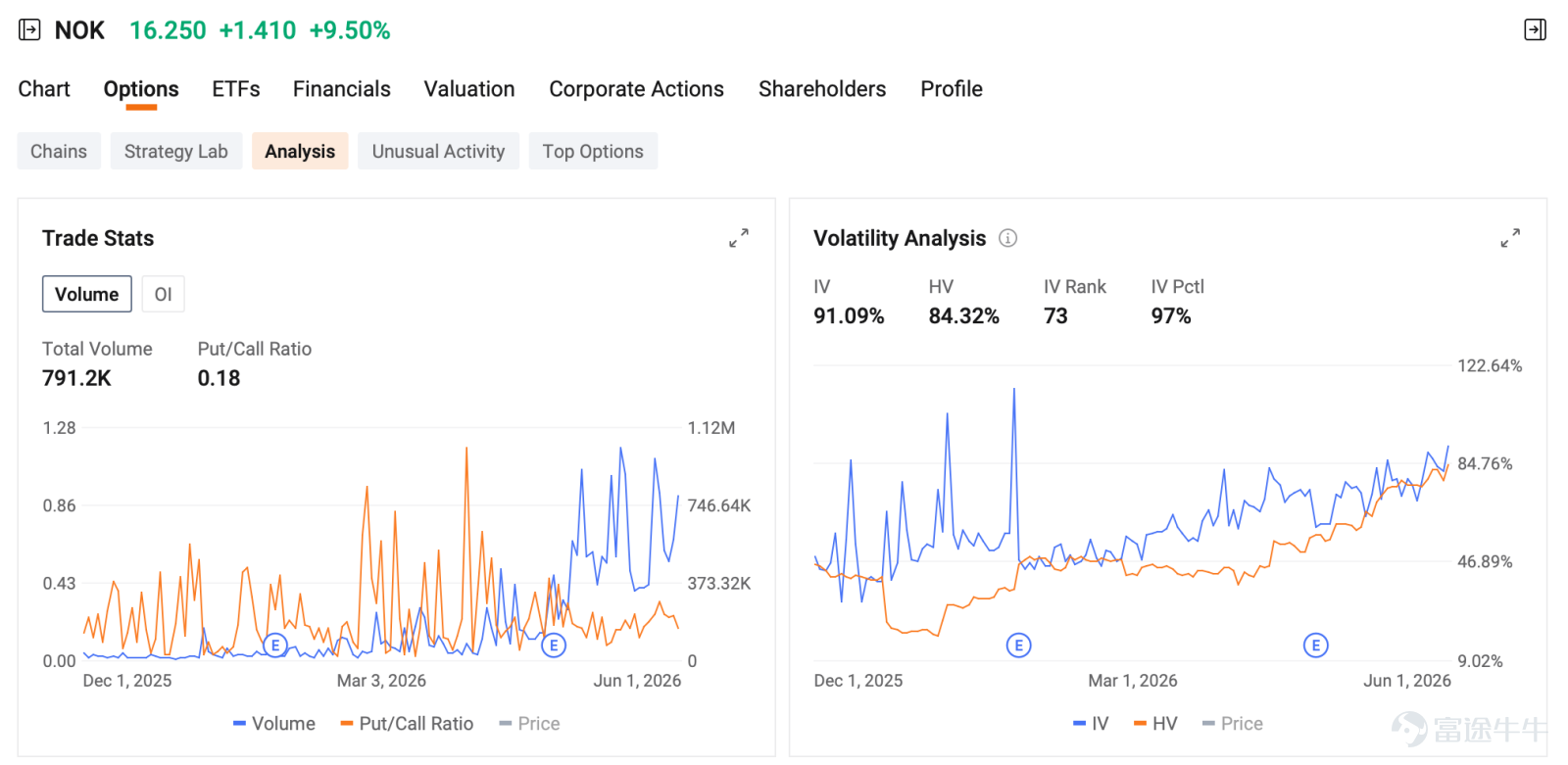Viewport: 1568px width, 765px height.
Task: Enable Price series in Volatility Analysis legend
Action: [x=1233, y=724]
